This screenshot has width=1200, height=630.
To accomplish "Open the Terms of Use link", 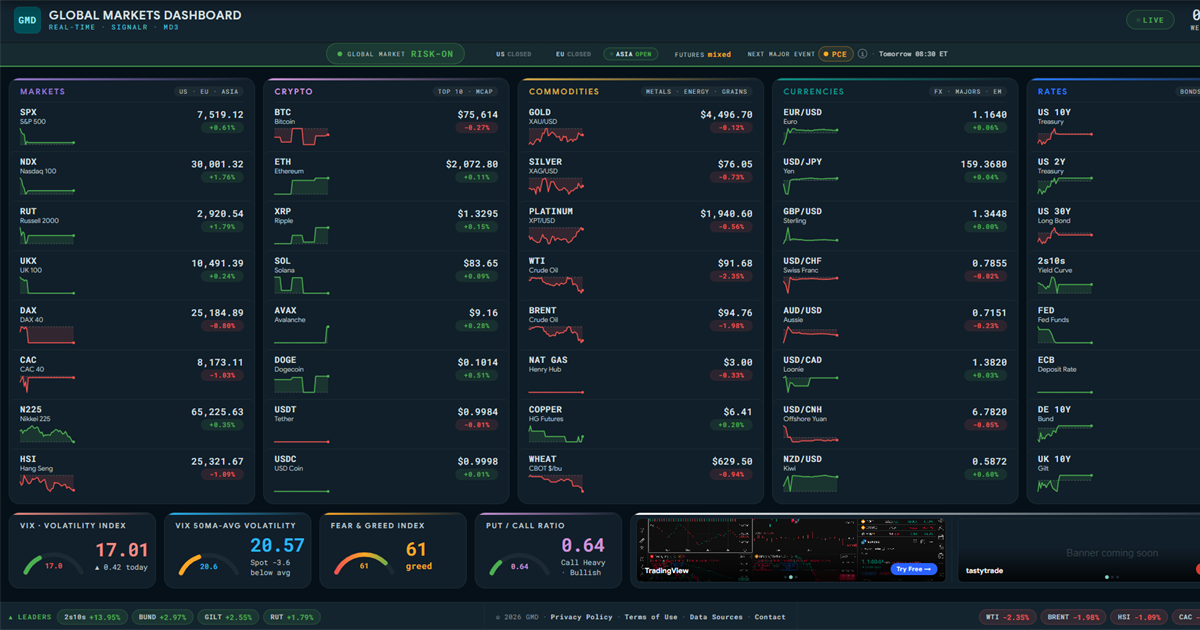I will click(x=650, y=617).
